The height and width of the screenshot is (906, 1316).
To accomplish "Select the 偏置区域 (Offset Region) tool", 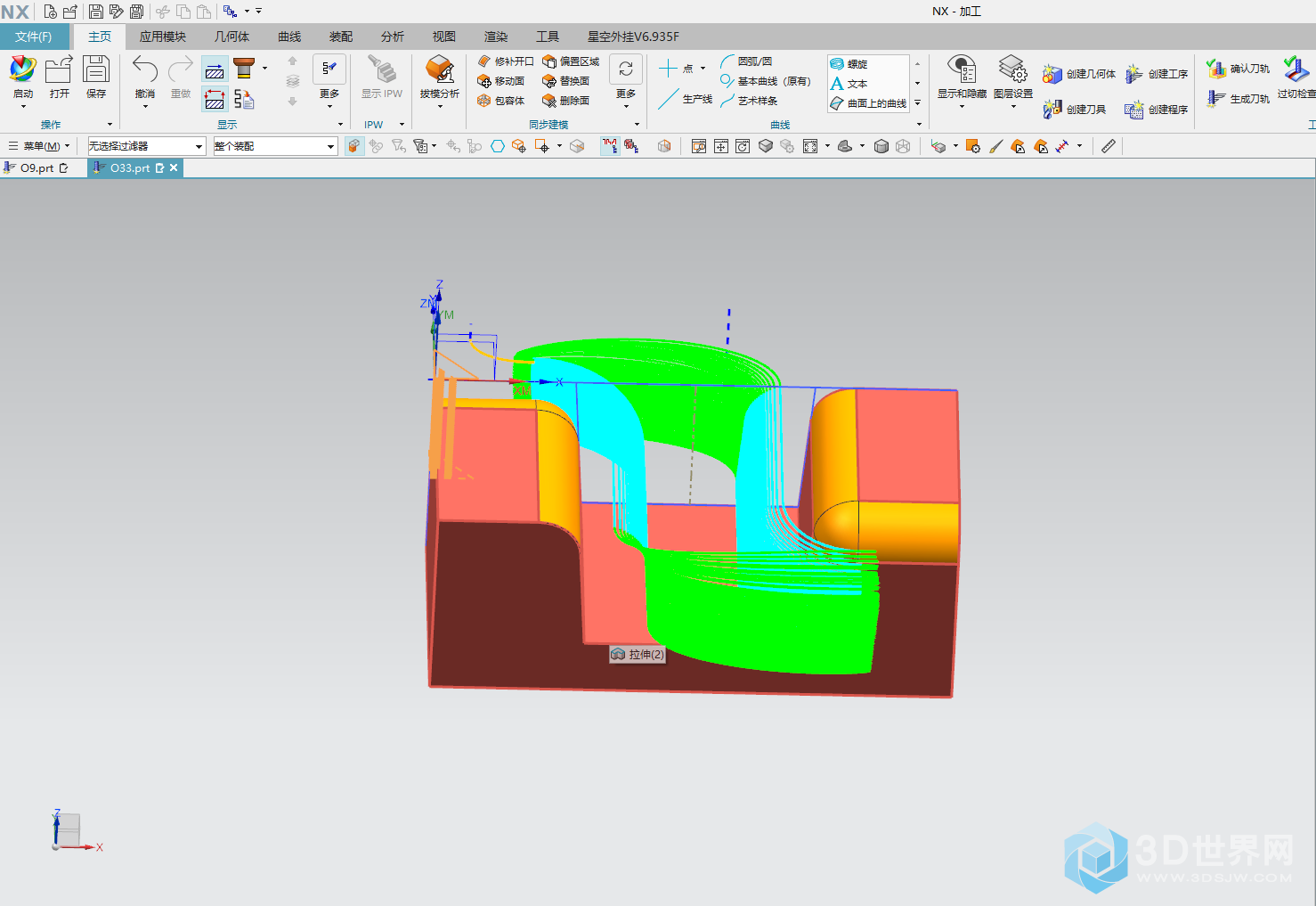I will tap(571, 61).
